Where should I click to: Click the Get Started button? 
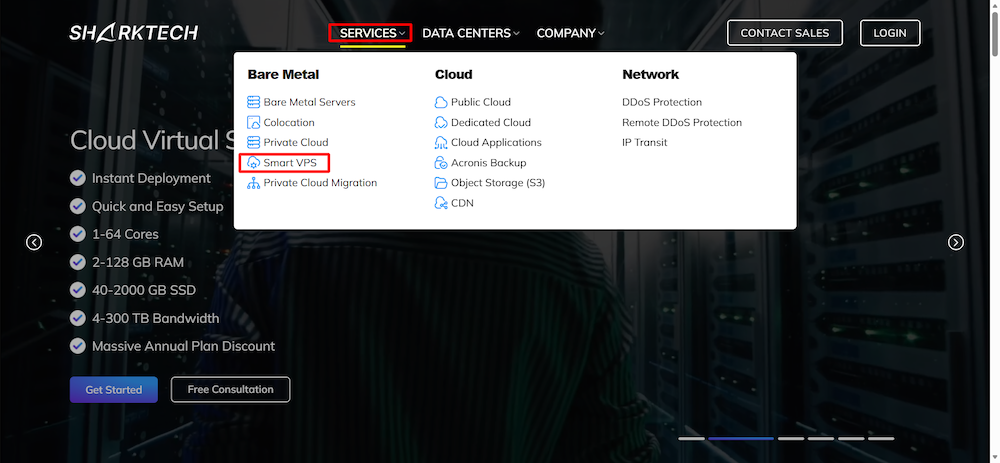coord(114,390)
